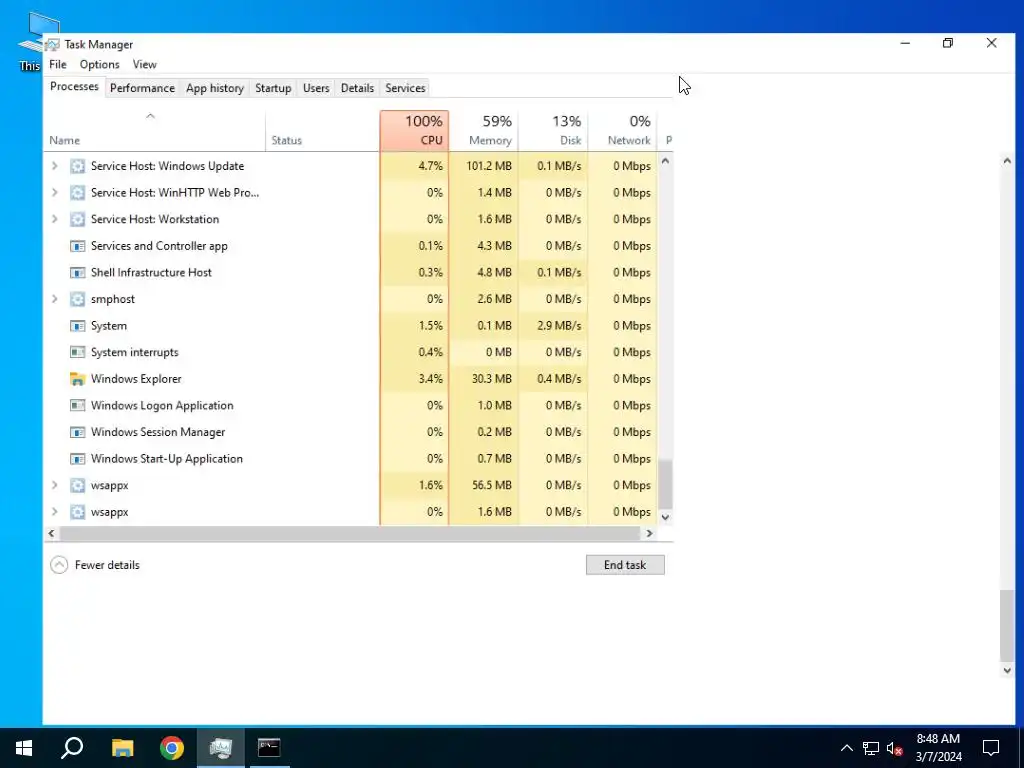Expand the wsappx row using 1.6 MB and 0% CPU
Image resolution: width=1024 pixels, height=768 pixels.
pos(55,512)
